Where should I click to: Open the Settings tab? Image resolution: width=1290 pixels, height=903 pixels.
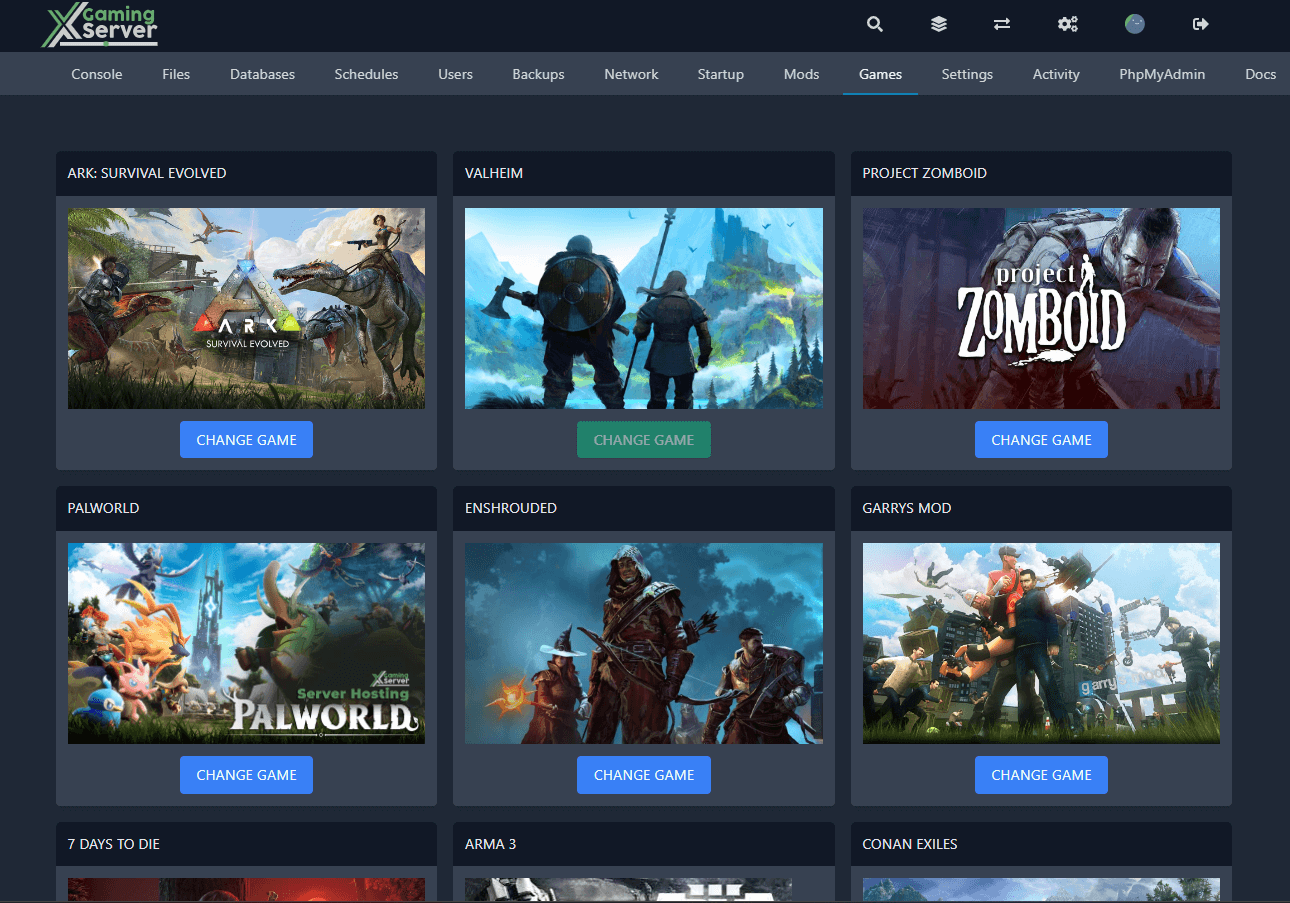(x=967, y=74)
